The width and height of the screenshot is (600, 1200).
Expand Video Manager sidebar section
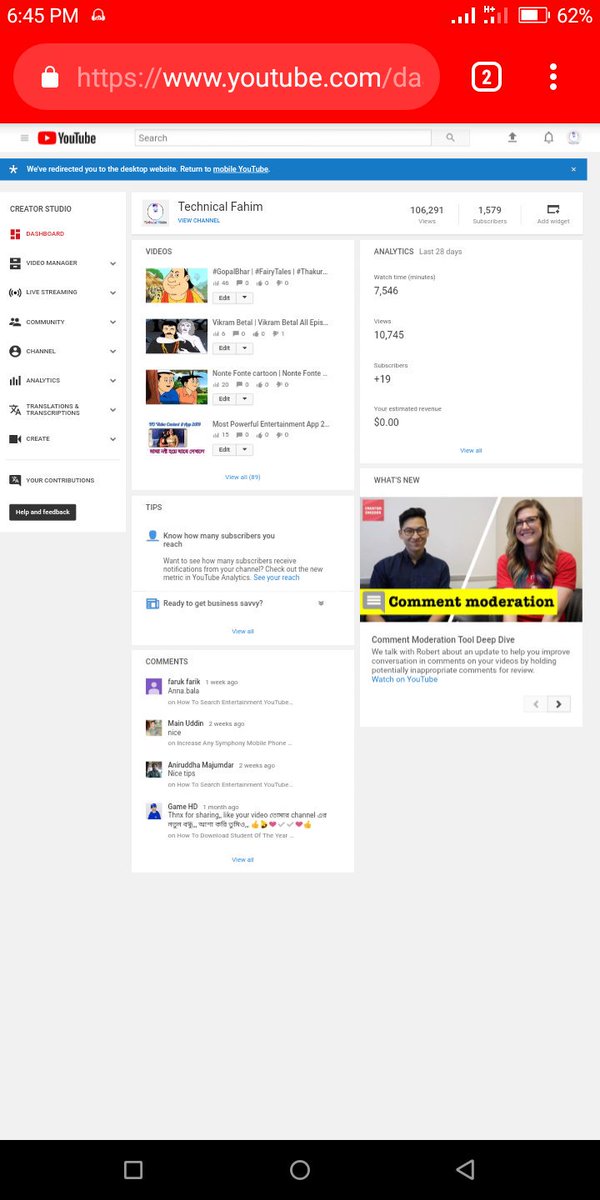point(113,263)
